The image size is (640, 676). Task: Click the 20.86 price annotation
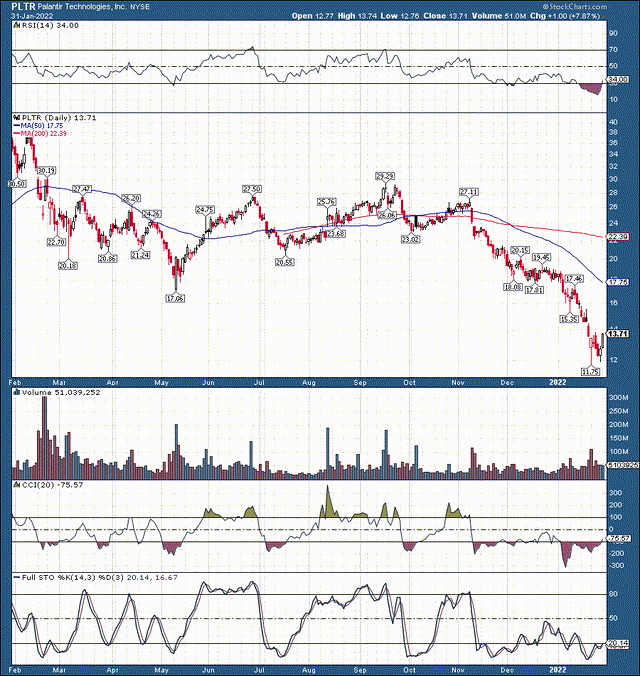click(x=107, y=259)
